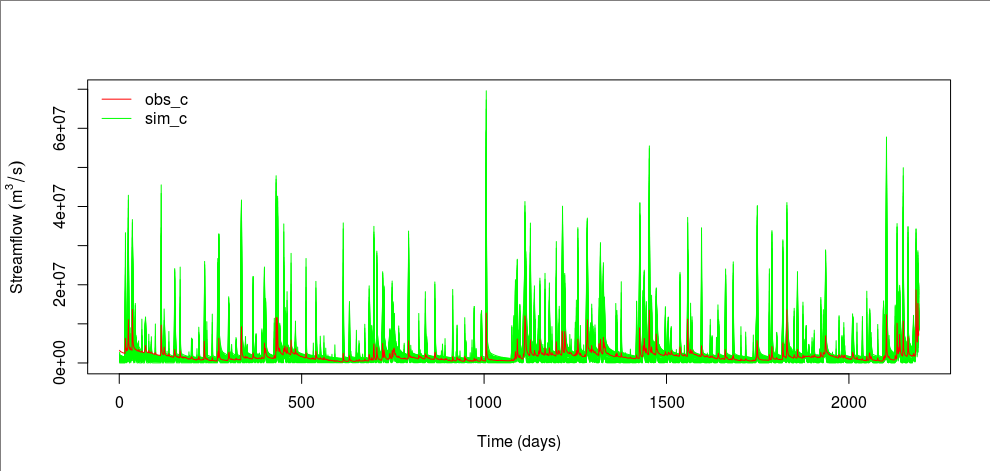
Task: Click the 2e+07 y-axis tick label
Action: (60, 284)
